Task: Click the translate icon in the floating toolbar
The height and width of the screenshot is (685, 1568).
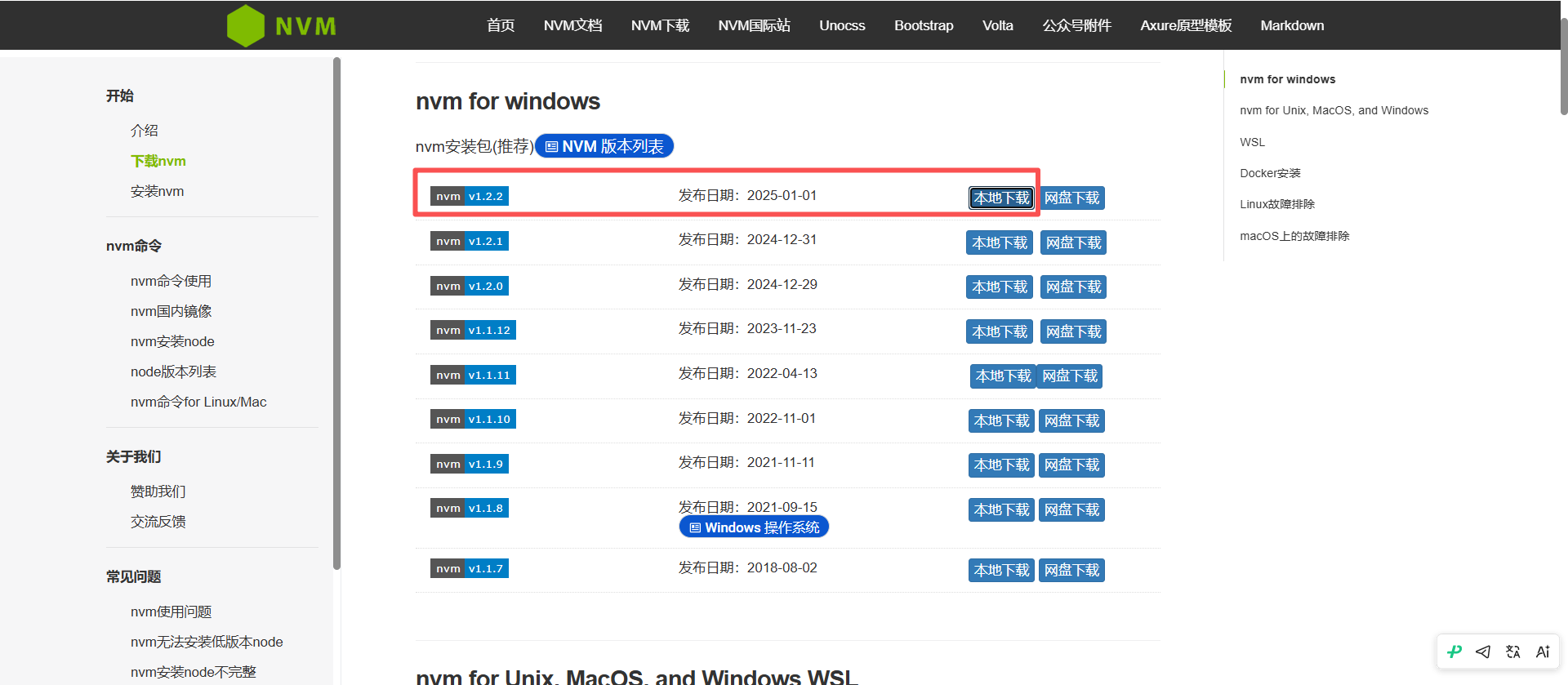Action: [x=1513, y=652]
